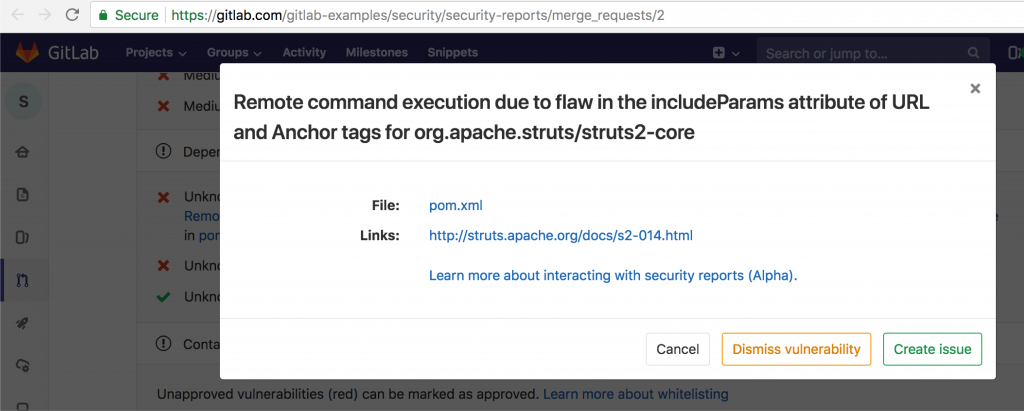Open the Issues icon in sidebar

click(23, 238)
